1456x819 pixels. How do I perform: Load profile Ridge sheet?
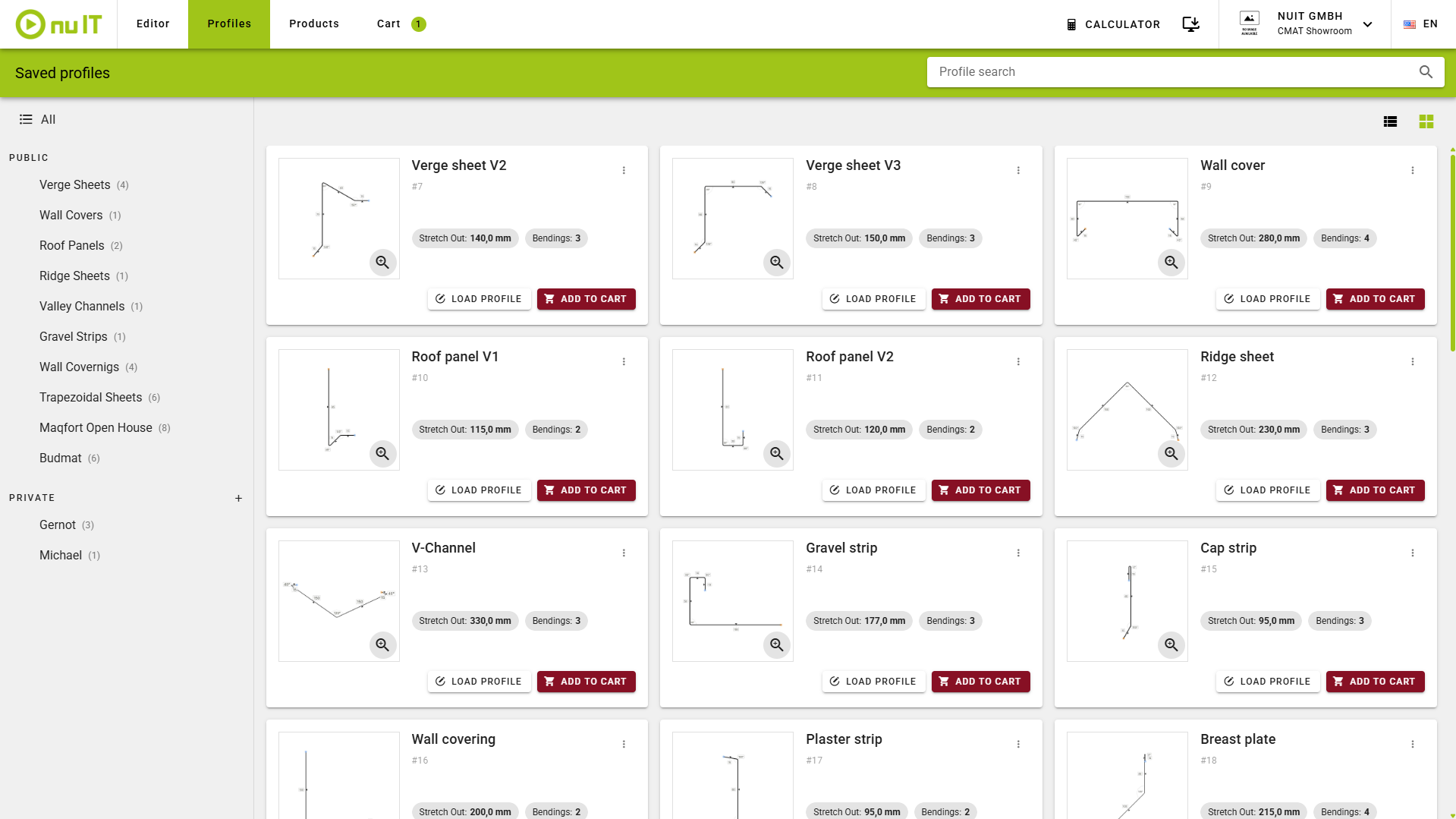(x=1268, y=490)
